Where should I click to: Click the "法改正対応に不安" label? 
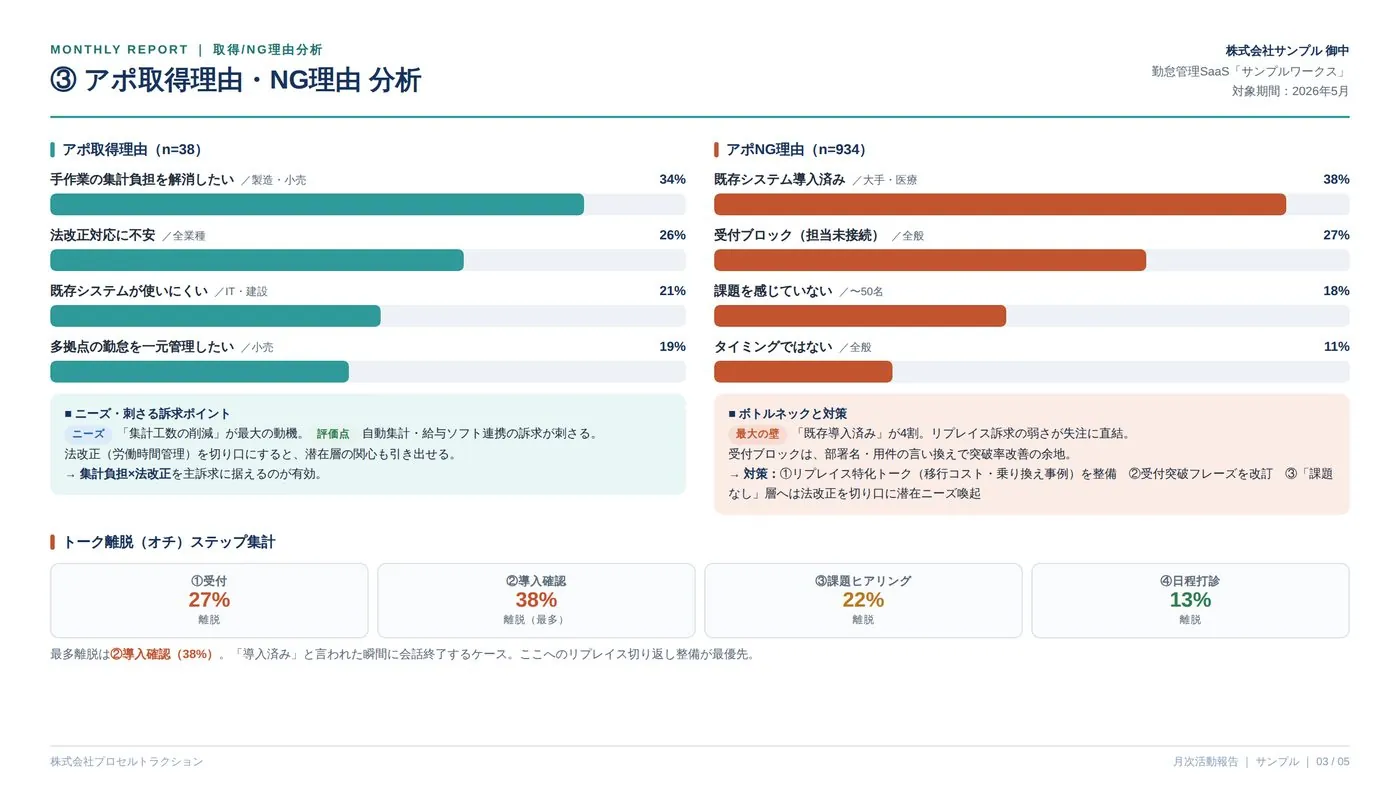click(x=103, y=236)
